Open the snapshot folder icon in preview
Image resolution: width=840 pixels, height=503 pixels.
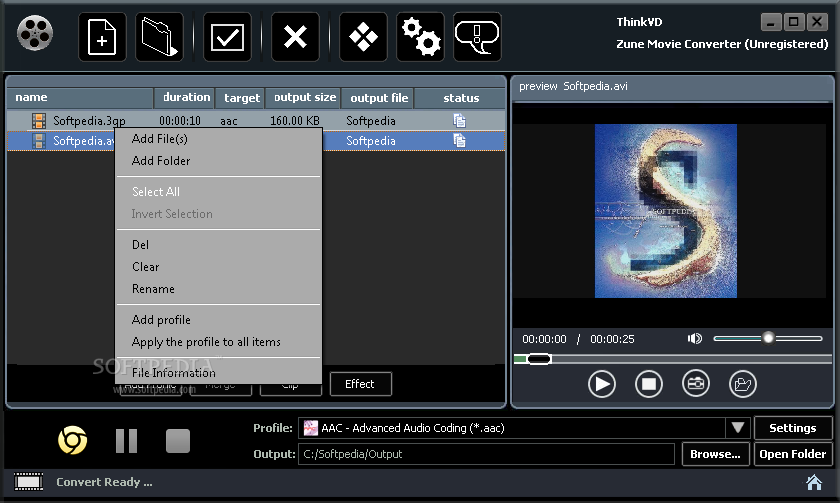pyautogui.click(x=743, y=384)
